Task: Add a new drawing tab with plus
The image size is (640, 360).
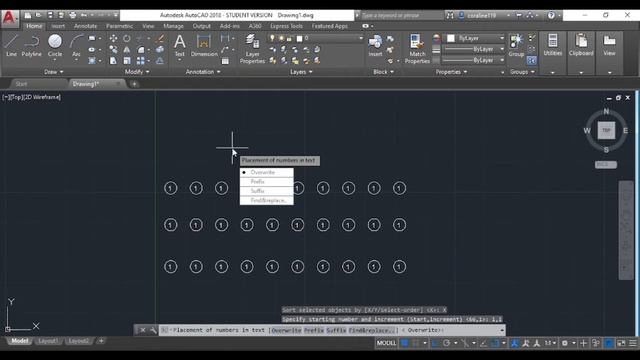Action: click(x=134, y=84)
